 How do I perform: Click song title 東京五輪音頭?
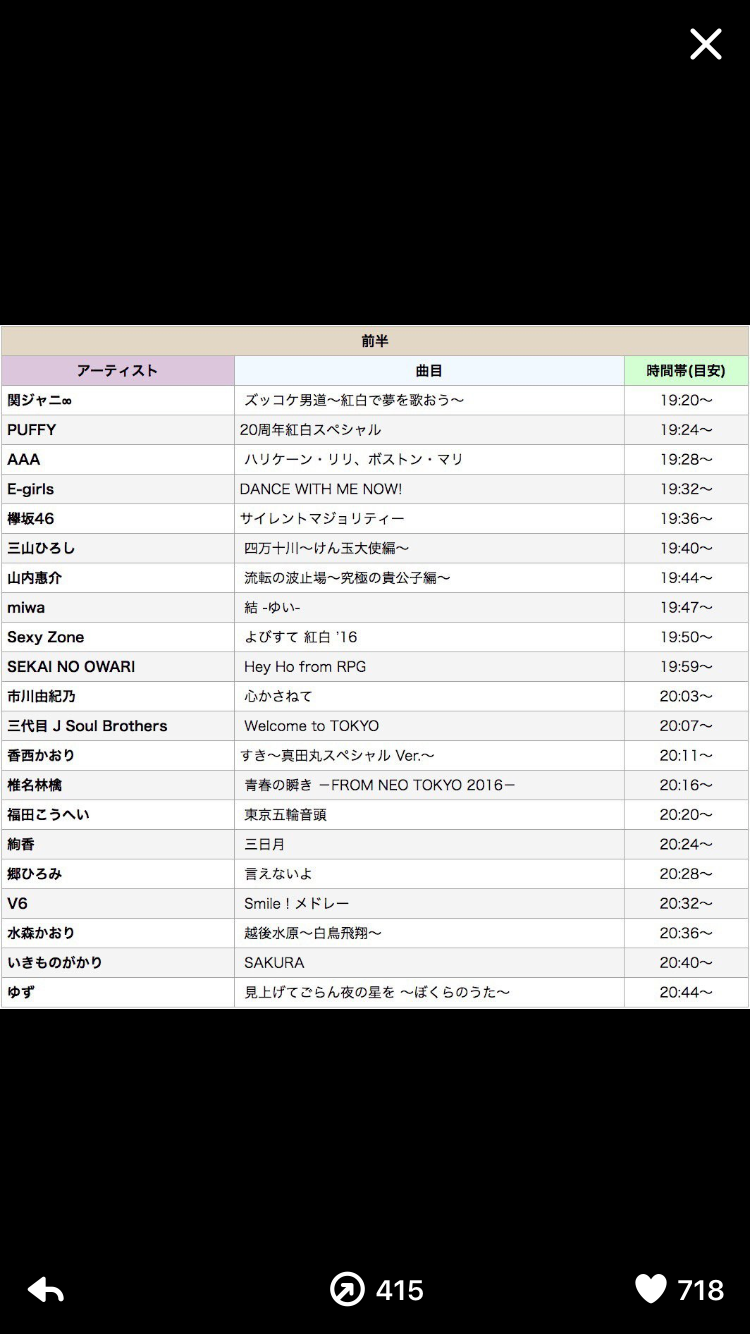pos(285,814)
